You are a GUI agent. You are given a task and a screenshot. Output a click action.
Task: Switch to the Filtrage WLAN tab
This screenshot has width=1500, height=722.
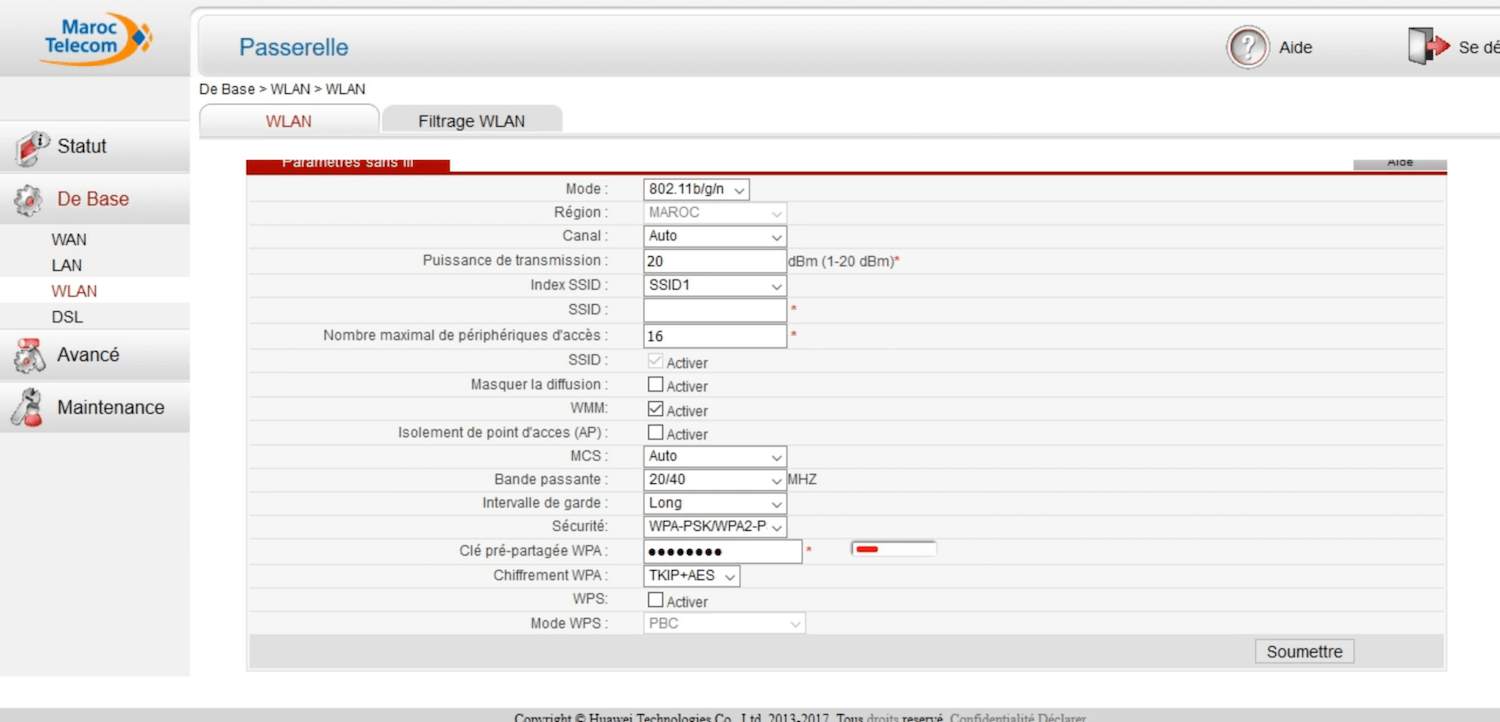click(471, 121)
